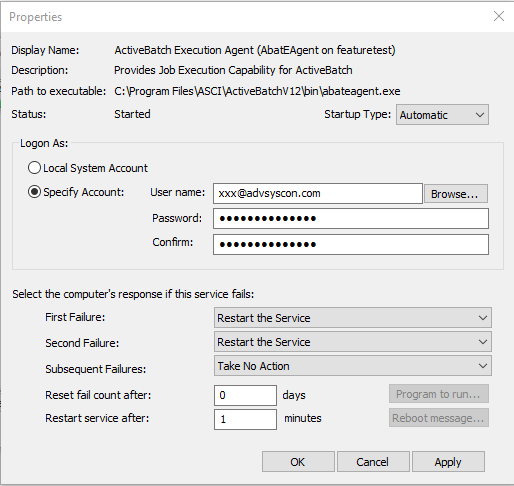Expand the Second Failure dropdown
Viewport: 514px width, 486px height.
(x=353, y=342)
